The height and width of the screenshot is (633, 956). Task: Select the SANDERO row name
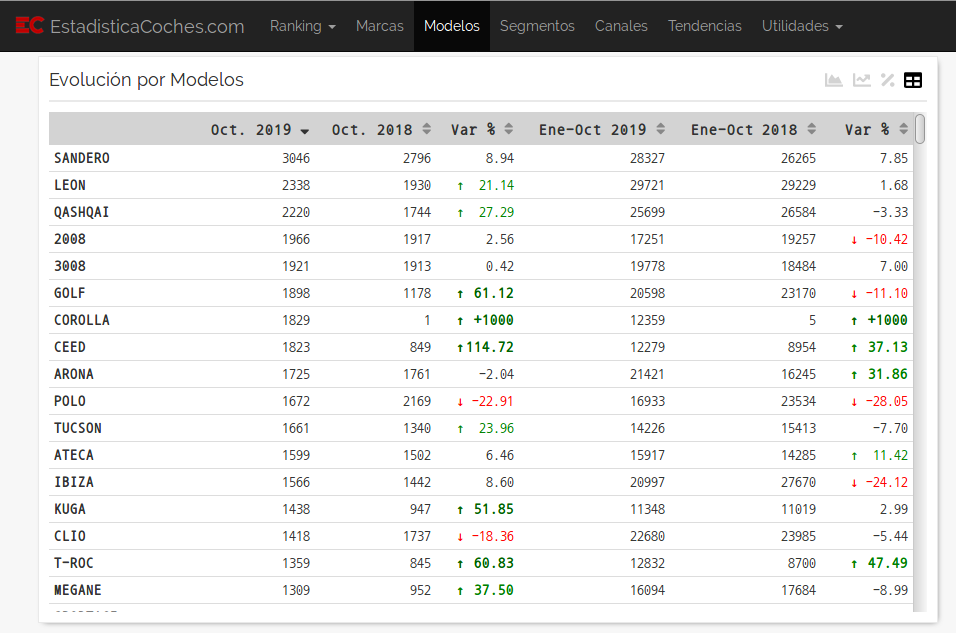click(x=82, y=158)
